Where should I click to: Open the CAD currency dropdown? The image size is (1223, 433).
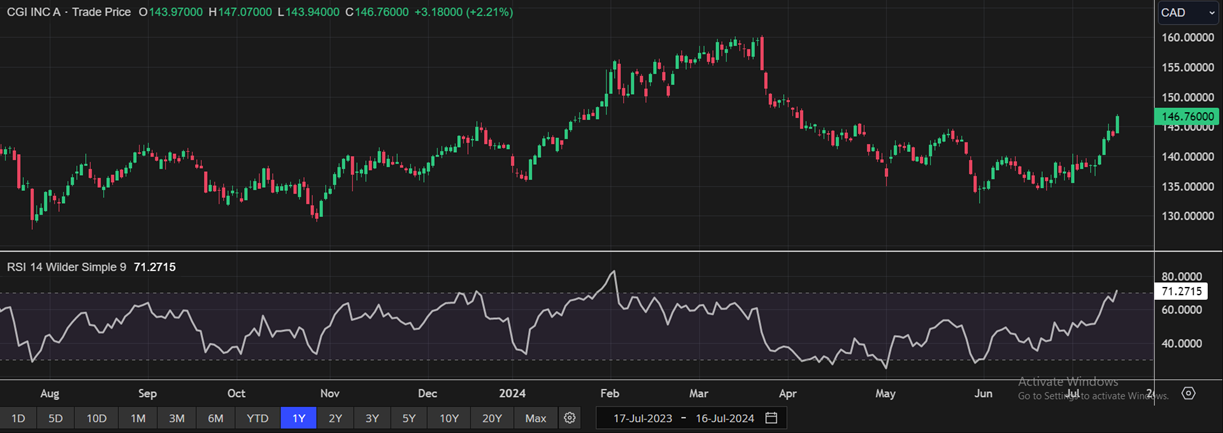[x=1187, y=13]
